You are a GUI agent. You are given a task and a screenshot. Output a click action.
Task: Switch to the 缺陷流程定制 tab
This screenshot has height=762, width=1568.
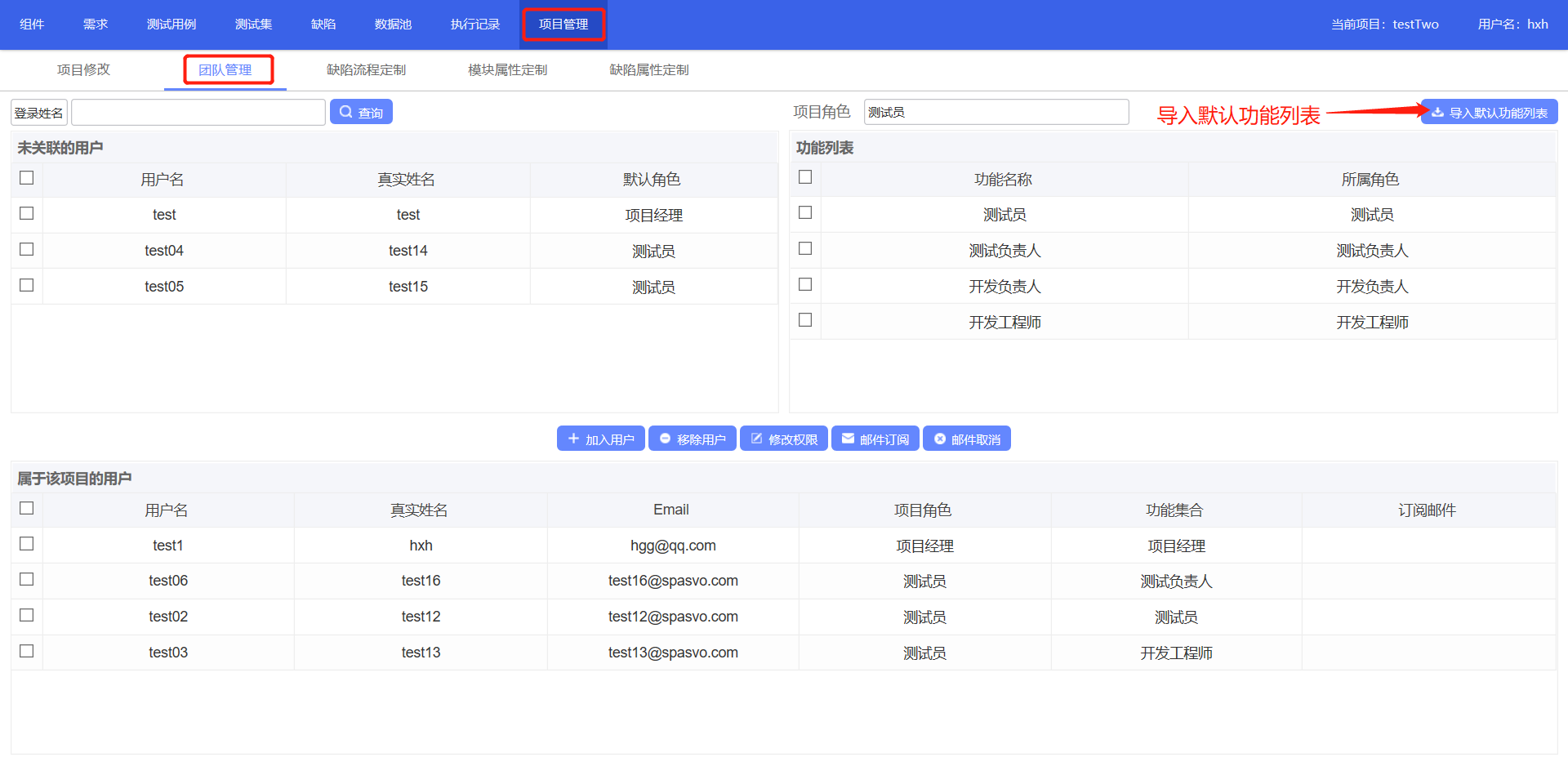pyautogui.click(x=366, y=70)
